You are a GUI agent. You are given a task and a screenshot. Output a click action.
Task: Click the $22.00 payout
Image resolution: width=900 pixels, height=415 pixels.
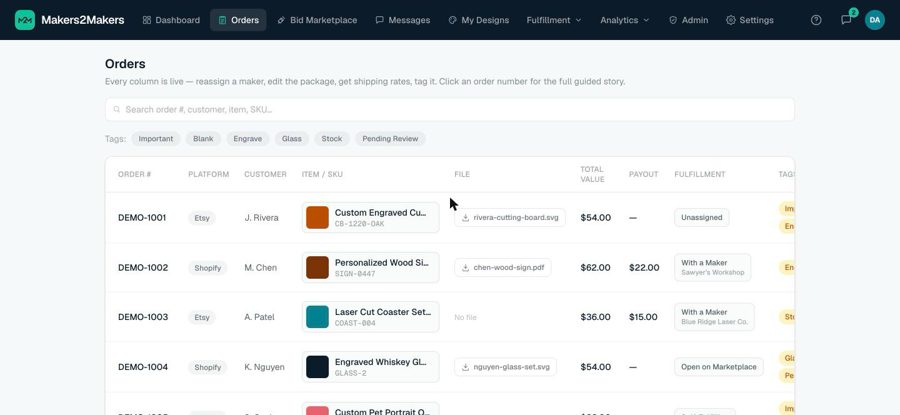644,267
